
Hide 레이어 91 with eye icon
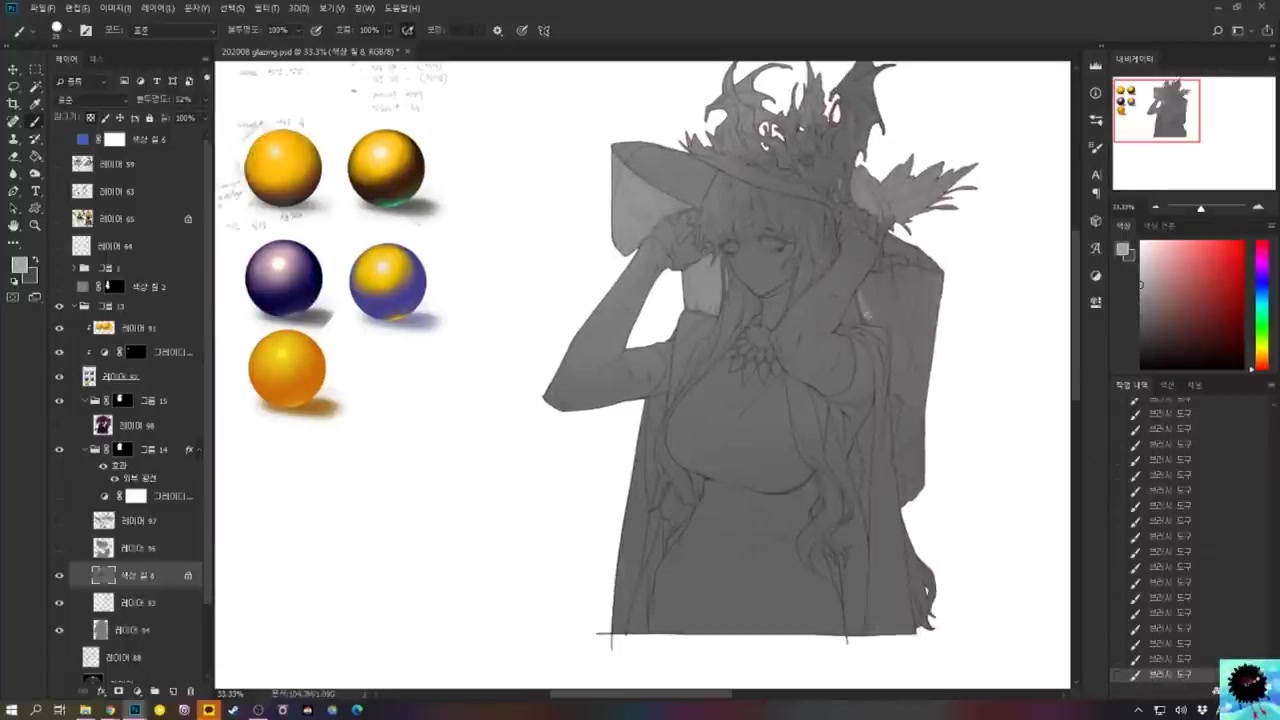point(59,328)
